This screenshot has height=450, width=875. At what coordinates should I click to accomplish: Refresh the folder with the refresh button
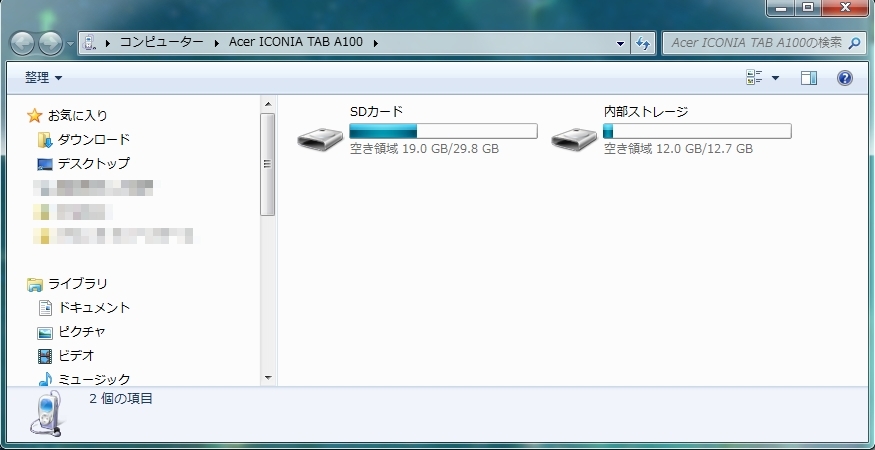click(643, 43)
